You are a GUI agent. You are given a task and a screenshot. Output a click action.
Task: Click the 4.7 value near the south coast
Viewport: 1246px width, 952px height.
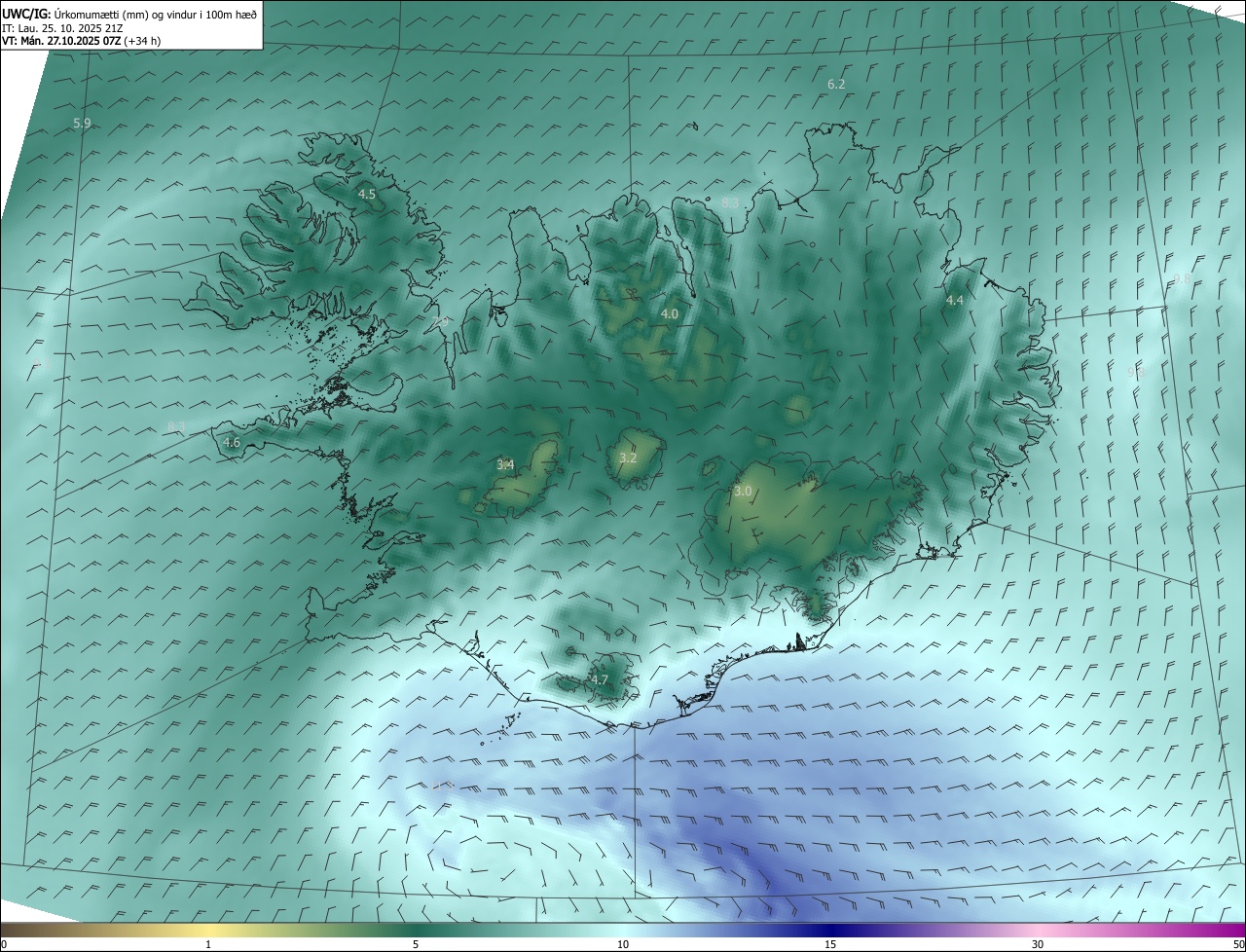pos(599,679)
